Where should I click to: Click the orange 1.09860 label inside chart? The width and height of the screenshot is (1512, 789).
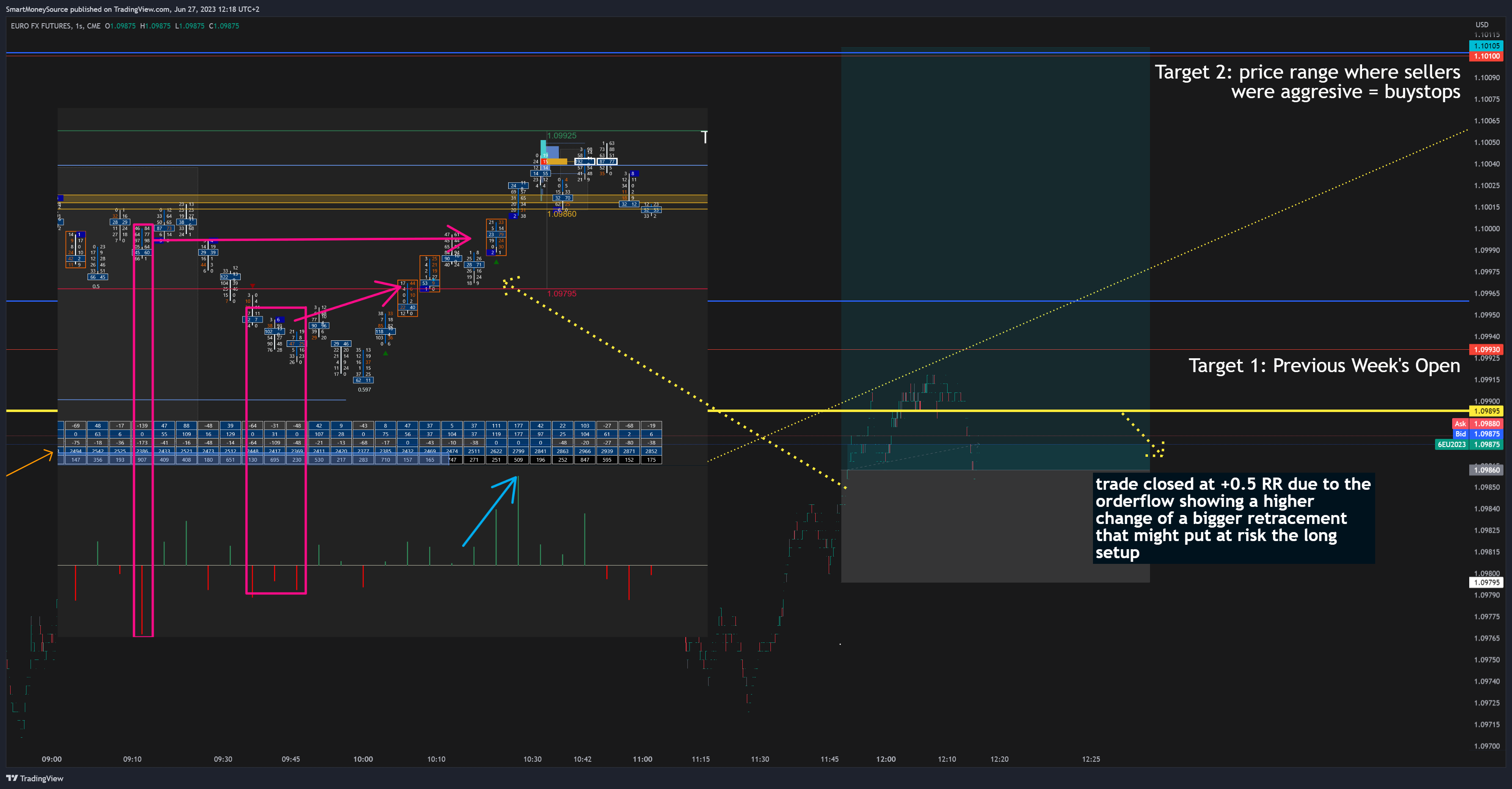click(x=562, y=214)
